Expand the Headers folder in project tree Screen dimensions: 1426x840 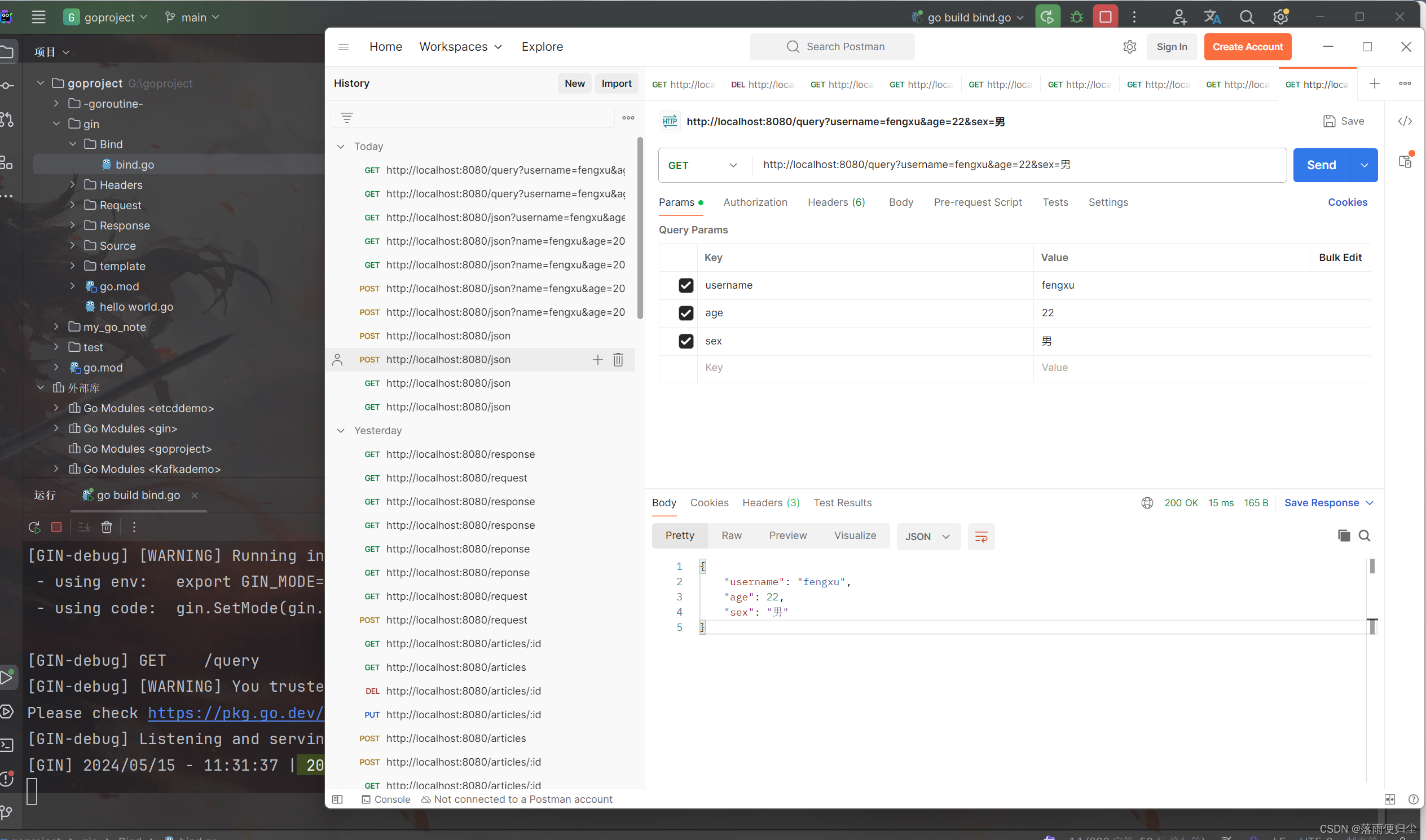[73, 185]
